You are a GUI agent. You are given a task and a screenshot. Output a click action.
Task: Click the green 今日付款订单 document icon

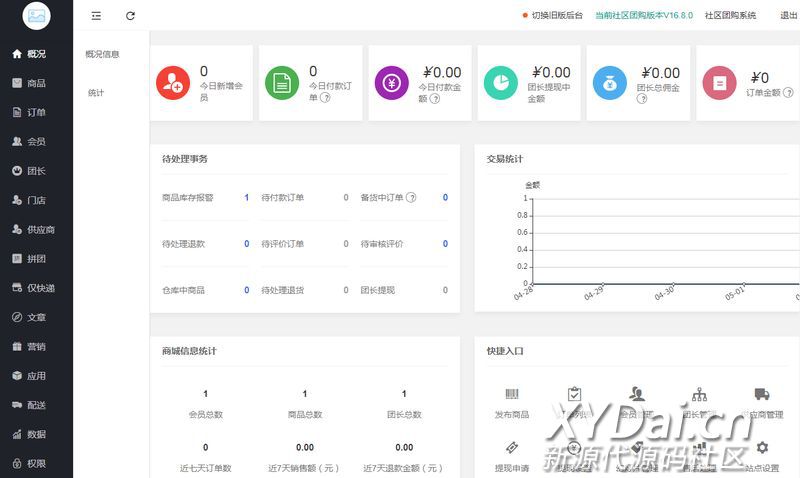coord(282,83)
